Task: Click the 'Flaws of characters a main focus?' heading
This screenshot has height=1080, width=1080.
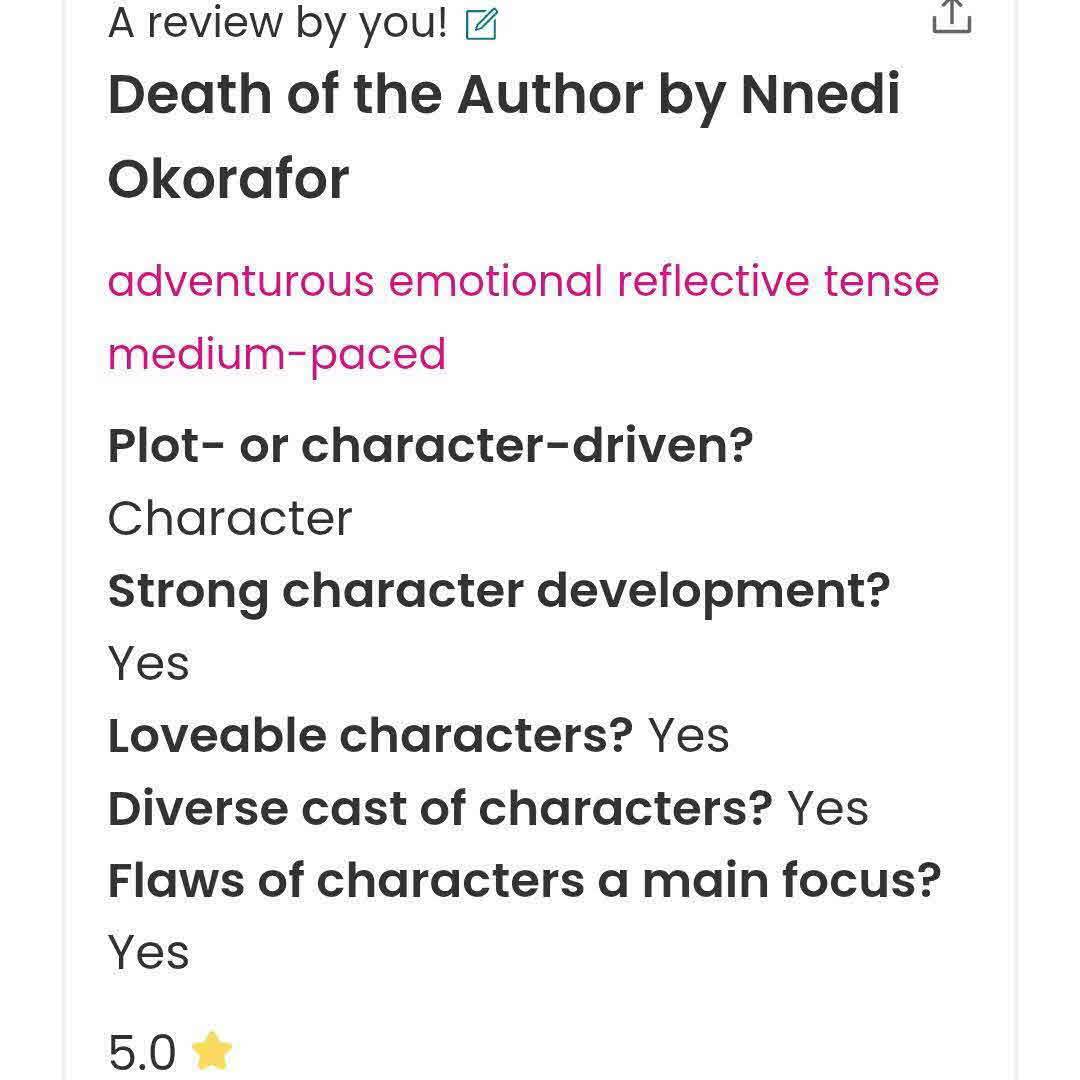Action: (525, 880)
